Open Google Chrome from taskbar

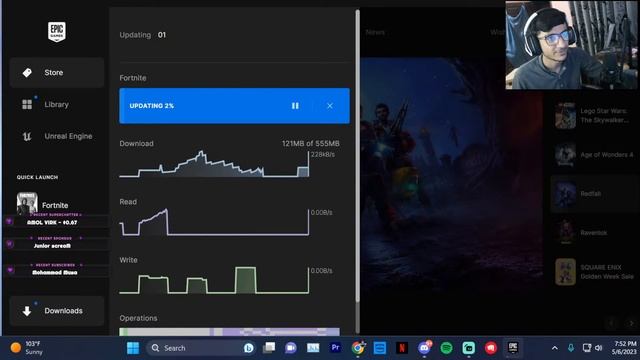point(358,348)
